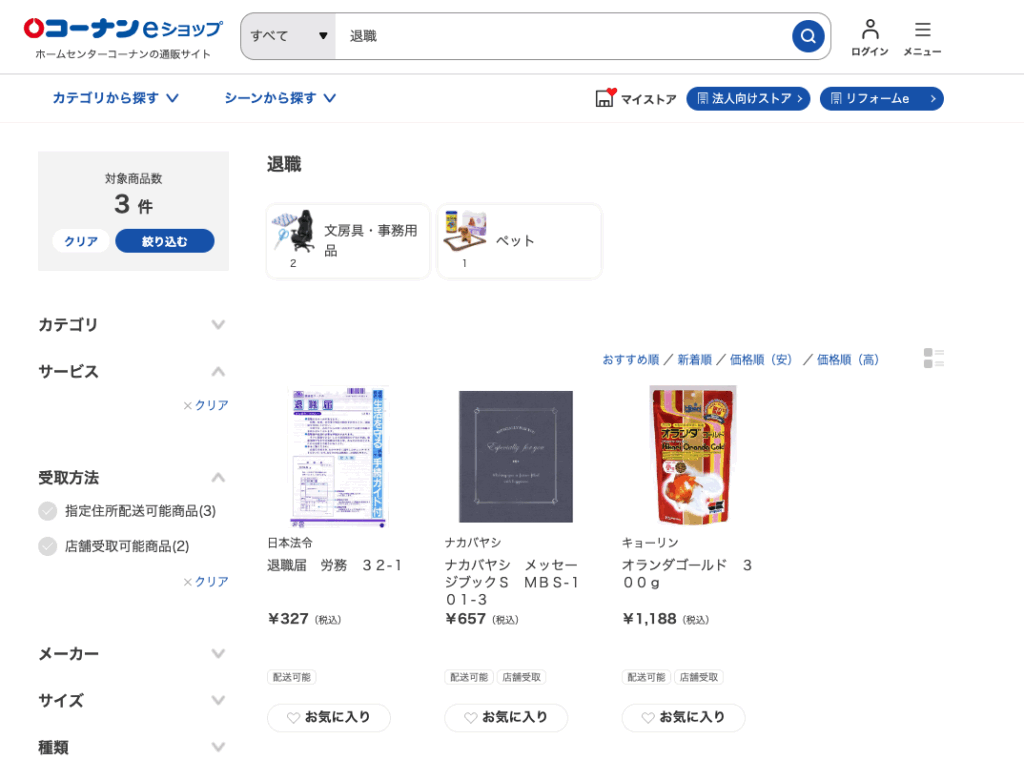Click the 日本法令 brand name
This screenshot has height=760, width=1024.
(x=290, y=543)
